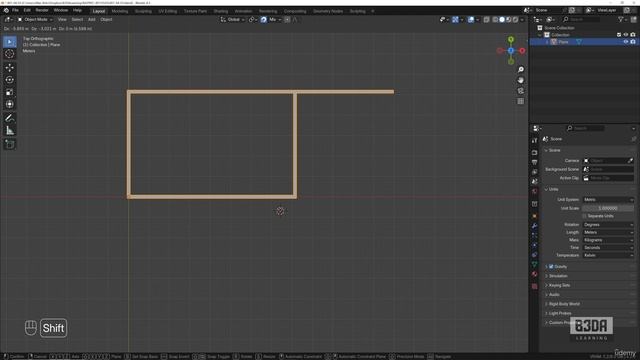
Task: Click the green Y axis on navigation gizmo
Action: (511, 39)
